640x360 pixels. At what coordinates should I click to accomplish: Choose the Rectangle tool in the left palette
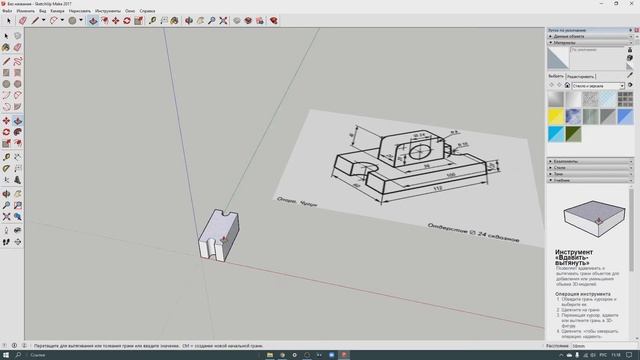(6, 73)
